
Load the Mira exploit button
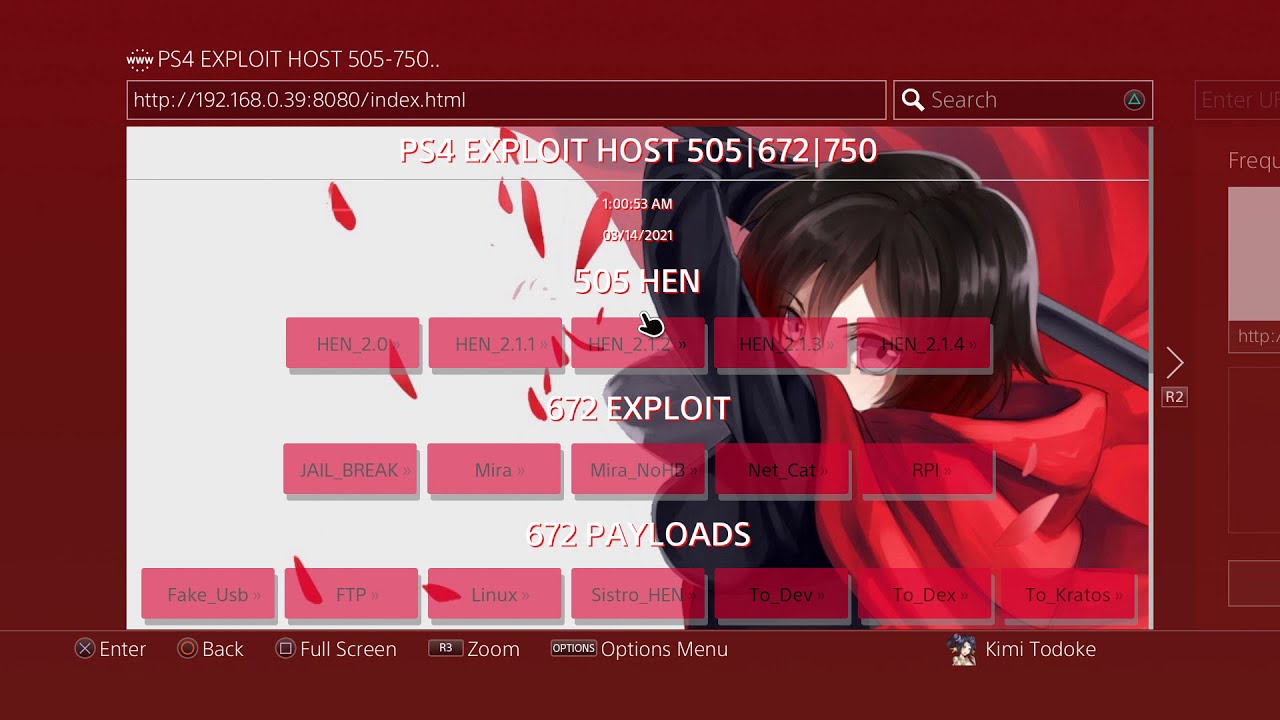pos(494,469)
